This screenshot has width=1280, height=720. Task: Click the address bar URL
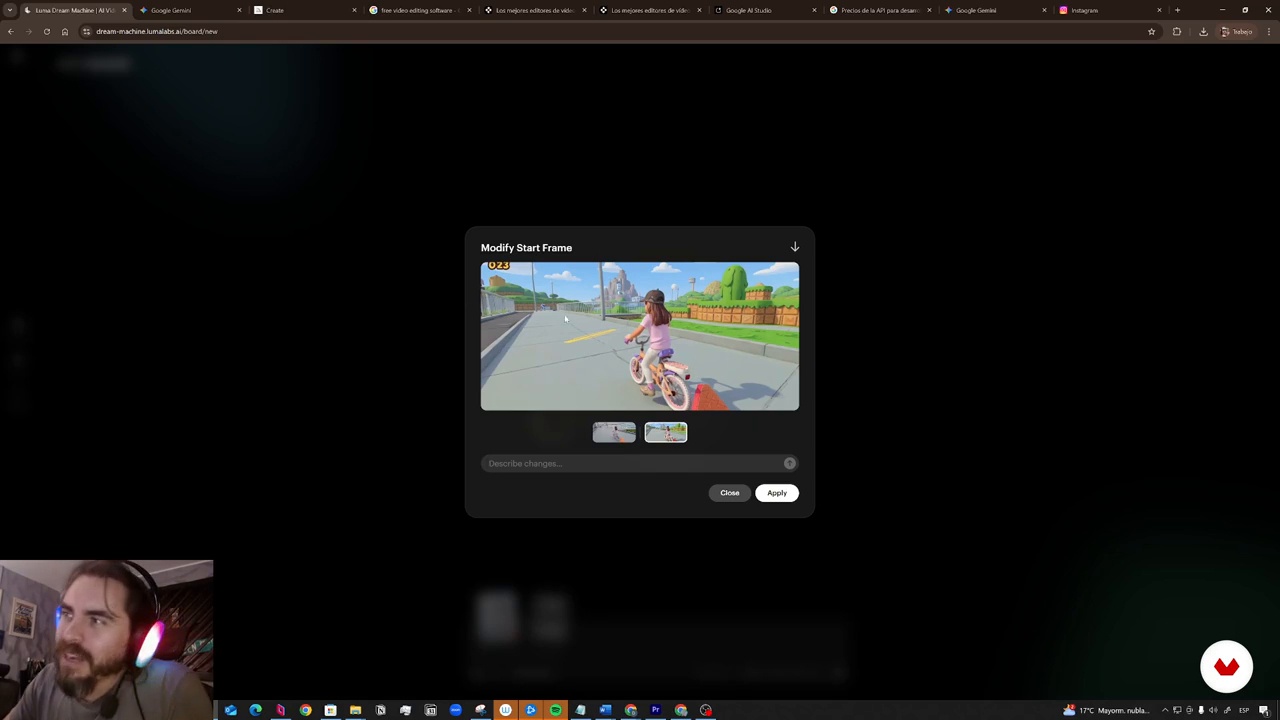pos(157,31)
